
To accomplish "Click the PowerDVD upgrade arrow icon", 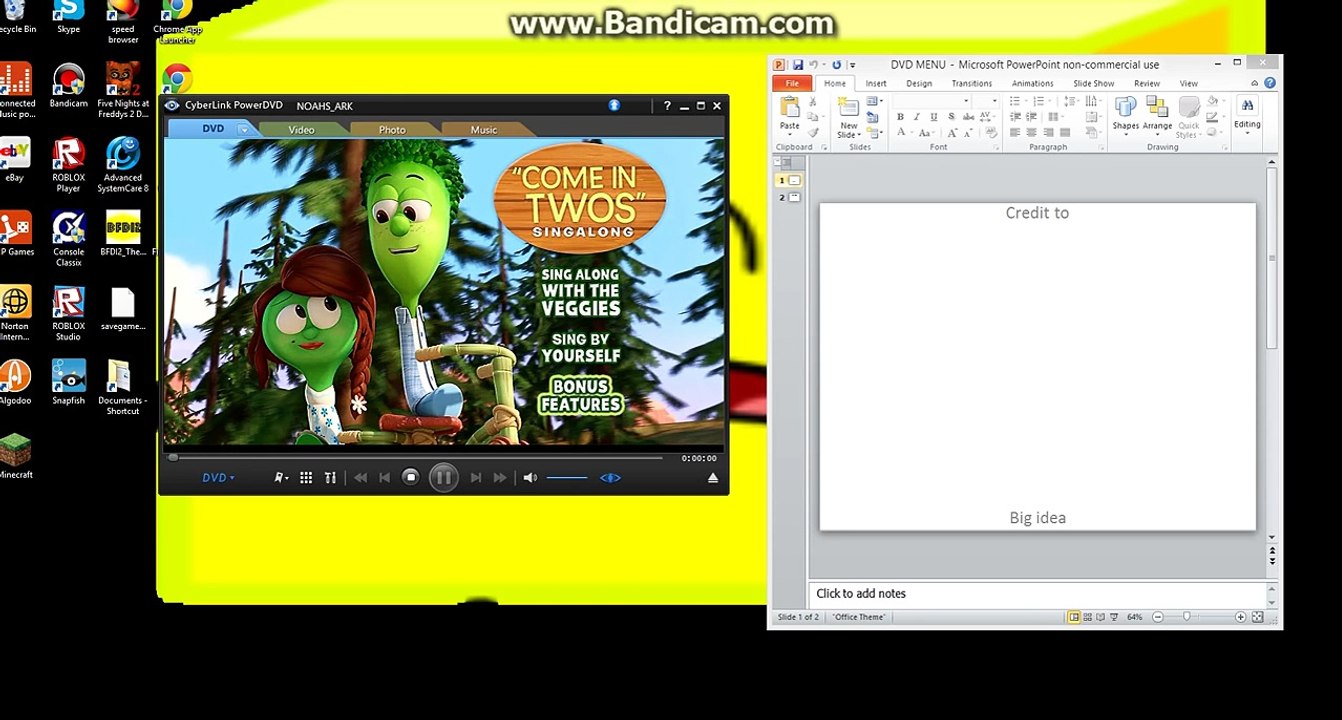I will (x=614, y=105).
